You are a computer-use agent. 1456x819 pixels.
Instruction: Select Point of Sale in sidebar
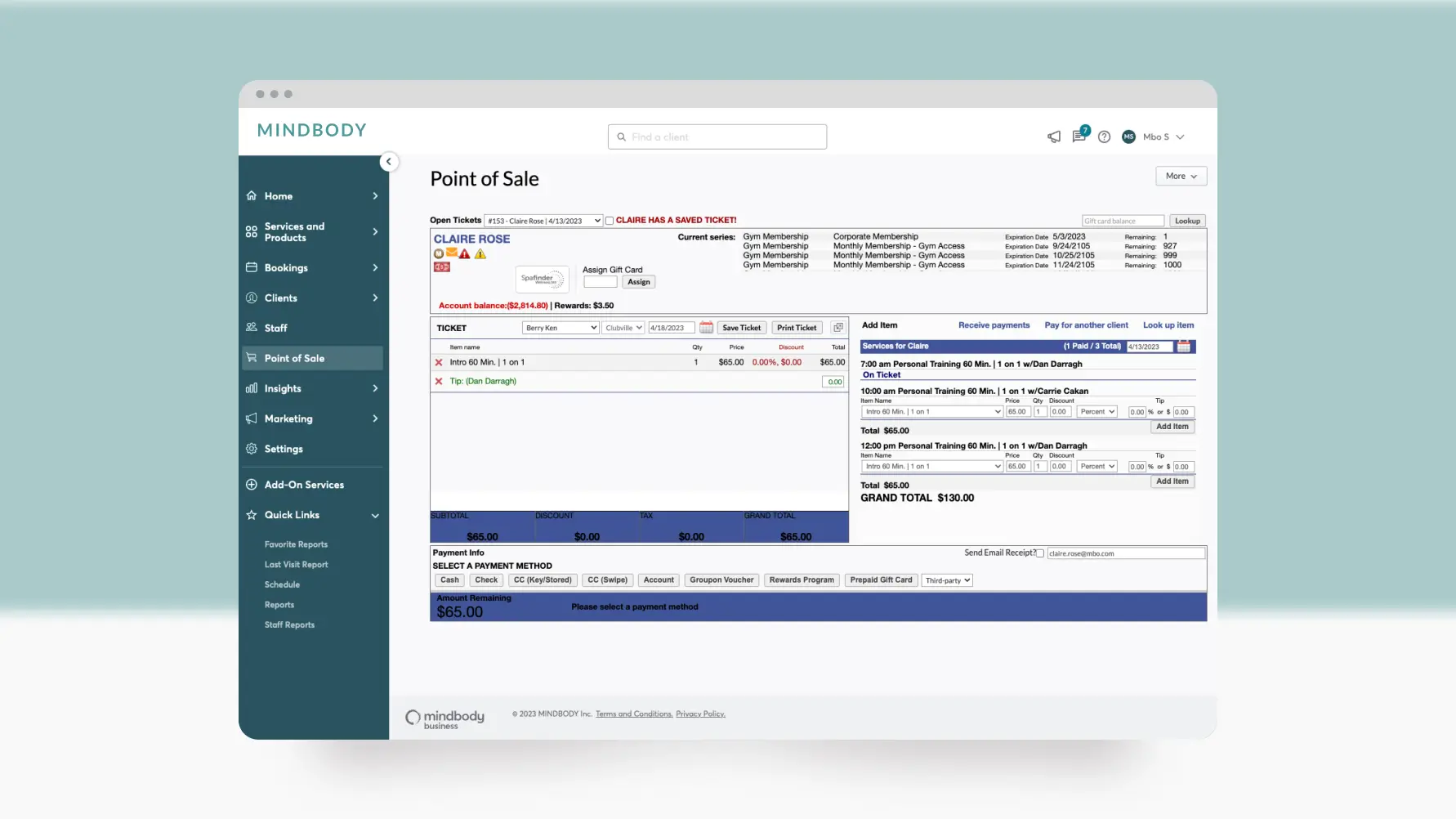tap(312, 358)
